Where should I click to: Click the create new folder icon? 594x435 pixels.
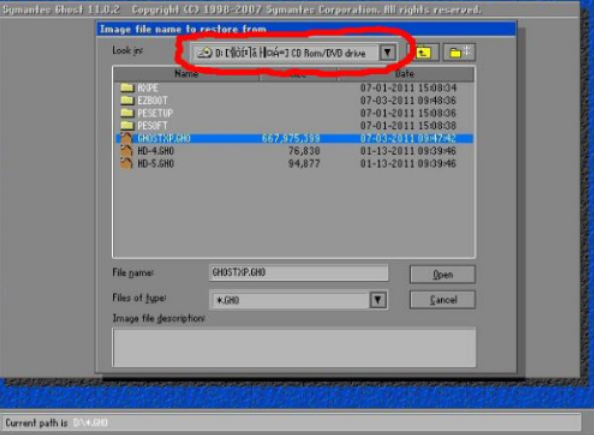459,52
